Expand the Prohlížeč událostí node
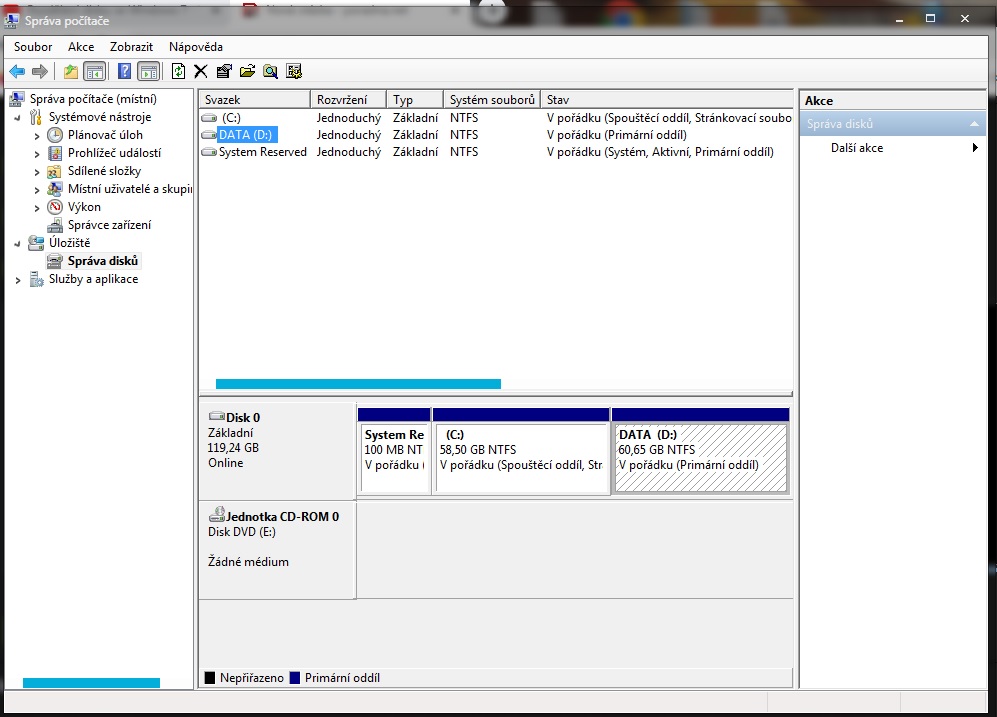This screenshot has width=997, height=717. [x=37, y=153]
